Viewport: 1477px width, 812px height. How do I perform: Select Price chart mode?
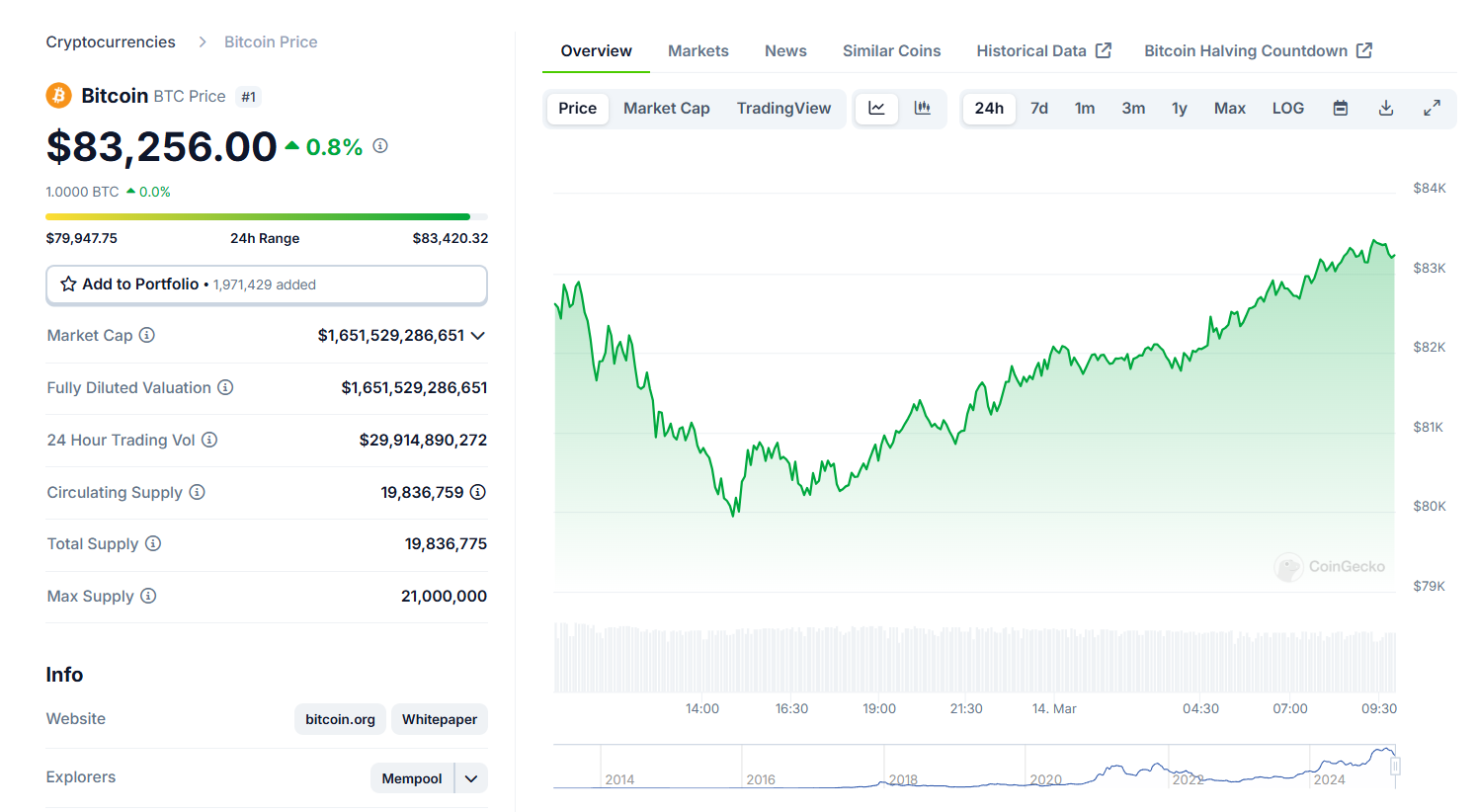tap(578, 109)
